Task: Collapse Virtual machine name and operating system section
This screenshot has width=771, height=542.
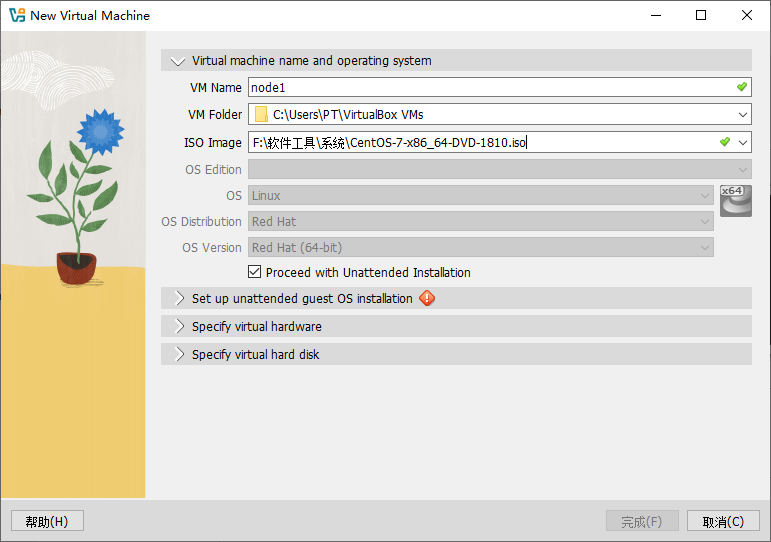Action: [x=178, y=61]
